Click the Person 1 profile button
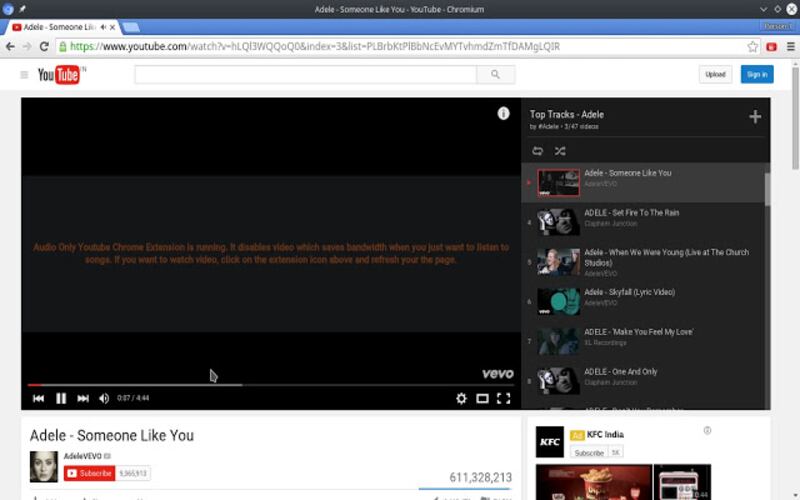The width and height of the screenshot is (800, 500). pos(777,27)
